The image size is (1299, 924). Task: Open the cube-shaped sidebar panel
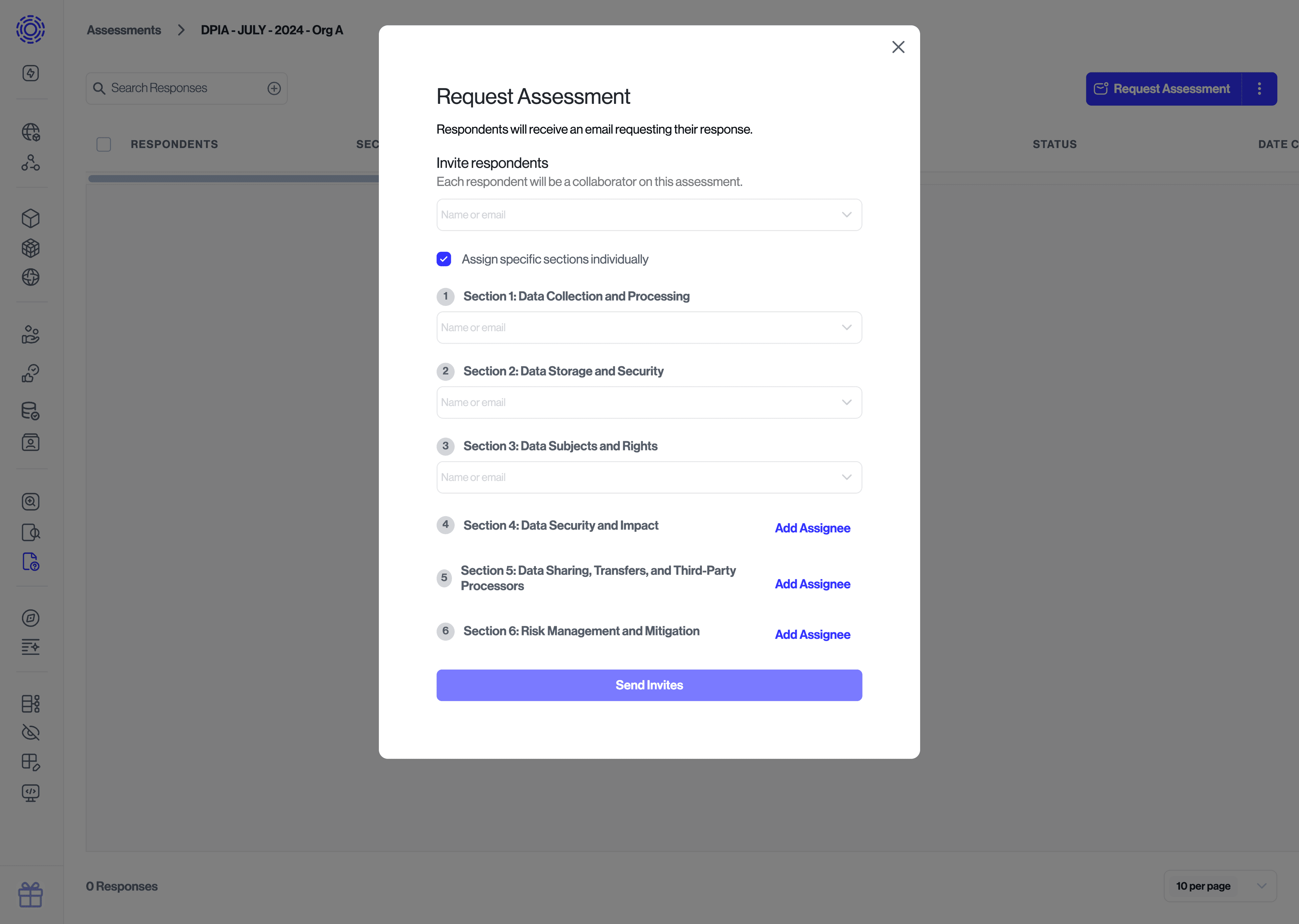pyautogui.click(x=31, y=218)
